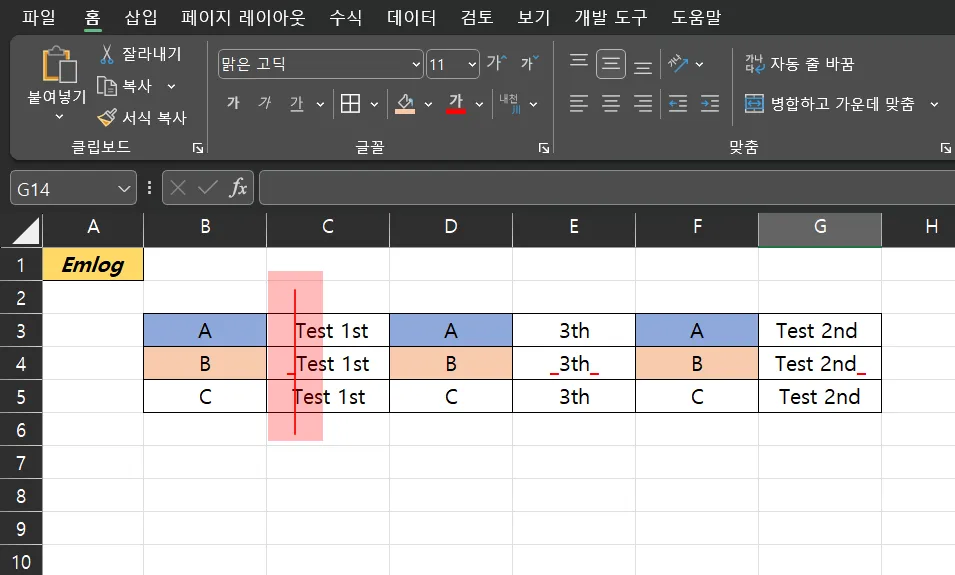Open the File (파일) tab
The image size is (955, 575).
[39, 17]
